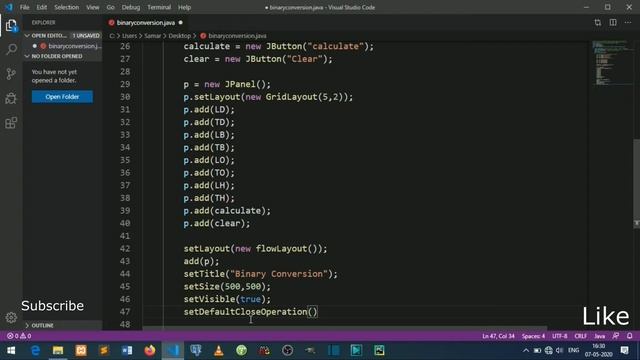640x360 pixels.
Task: Click the p.add(calculate); line
Action: (x=227, y=211)
